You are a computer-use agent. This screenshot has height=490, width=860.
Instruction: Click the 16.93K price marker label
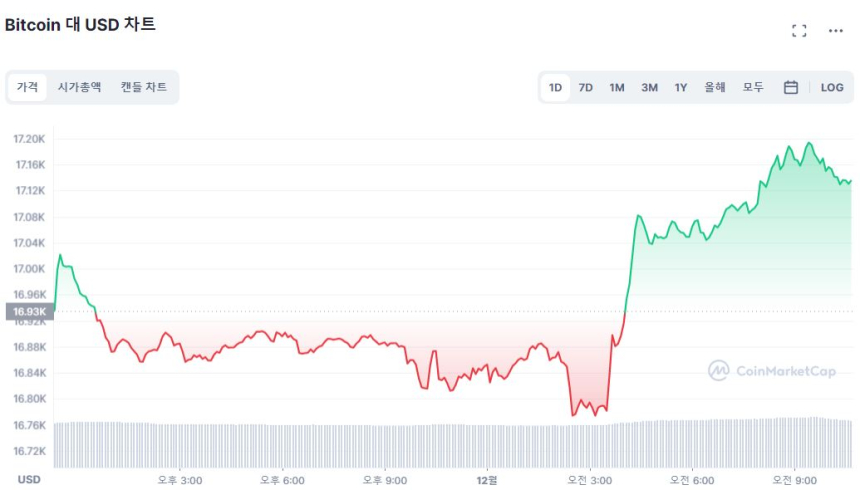coord(27,312)
